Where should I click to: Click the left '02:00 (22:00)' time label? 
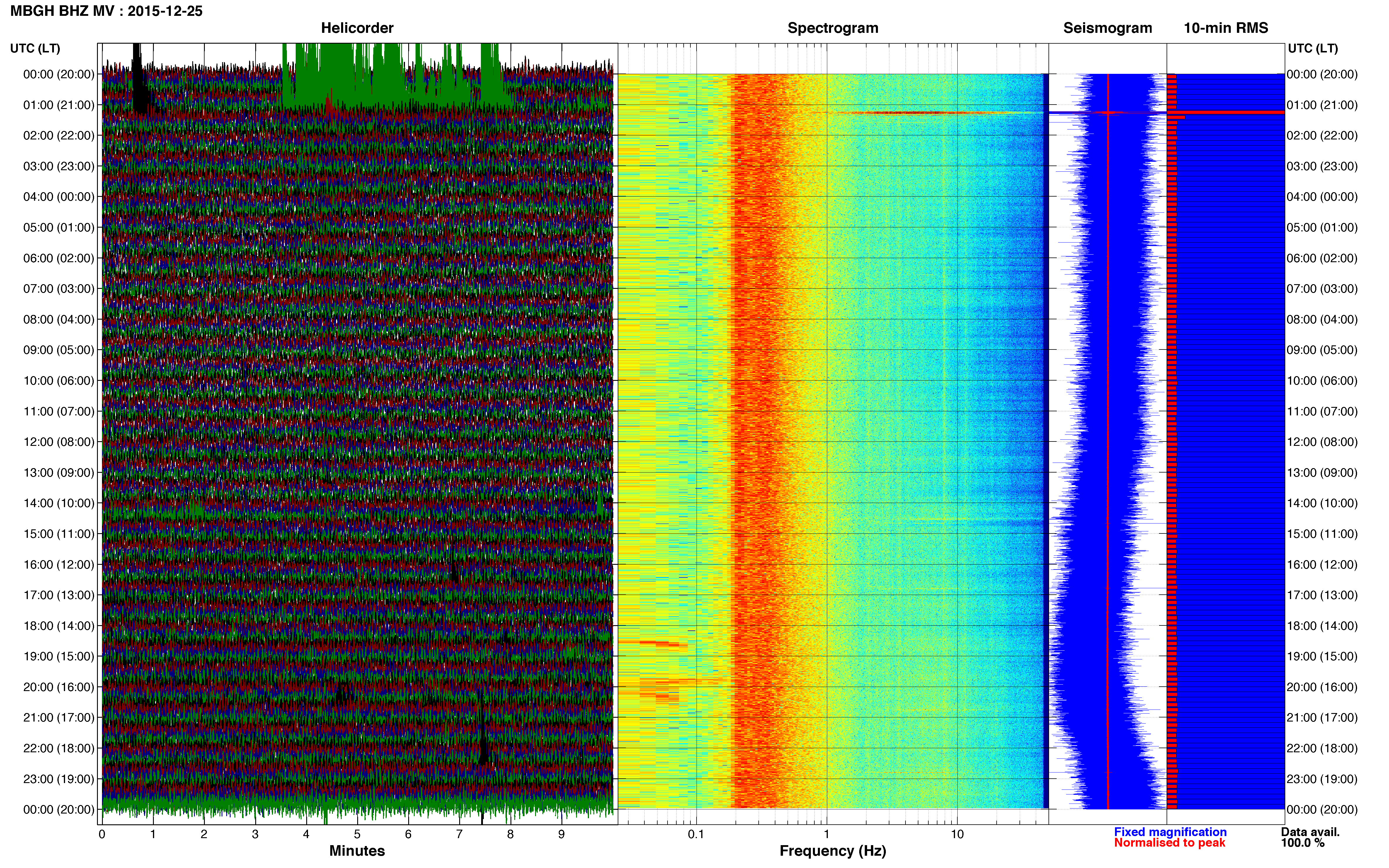pos(59,135)
